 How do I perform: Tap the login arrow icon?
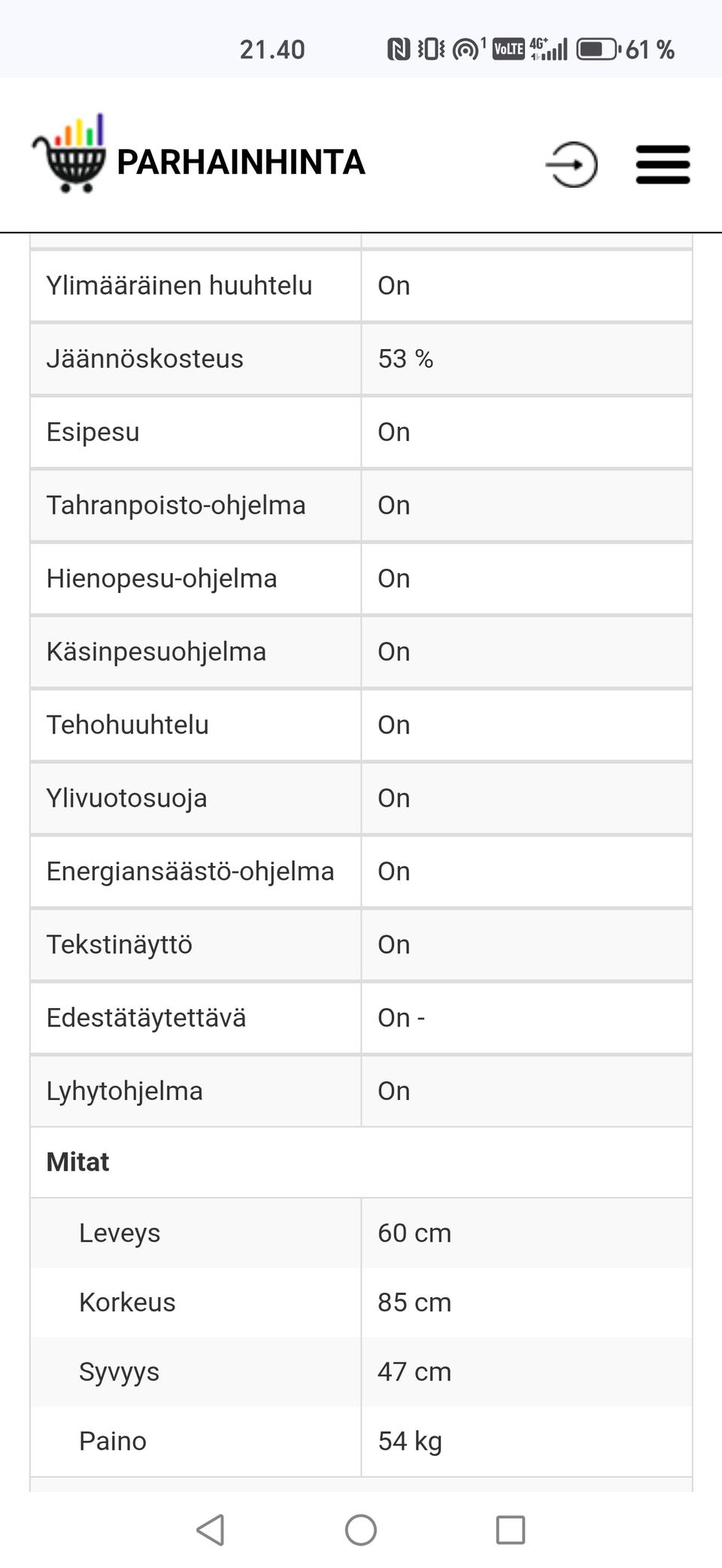572,164
